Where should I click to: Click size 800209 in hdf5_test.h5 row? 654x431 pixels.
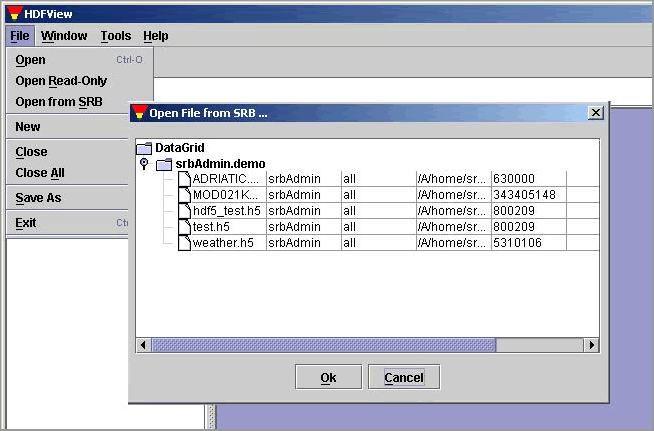[514, 211]
